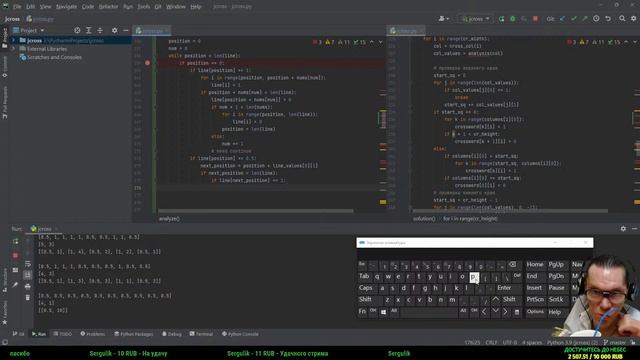The image size is (640, 360).
Task: Click Git Update Project arrow icon
Action: 562,19
